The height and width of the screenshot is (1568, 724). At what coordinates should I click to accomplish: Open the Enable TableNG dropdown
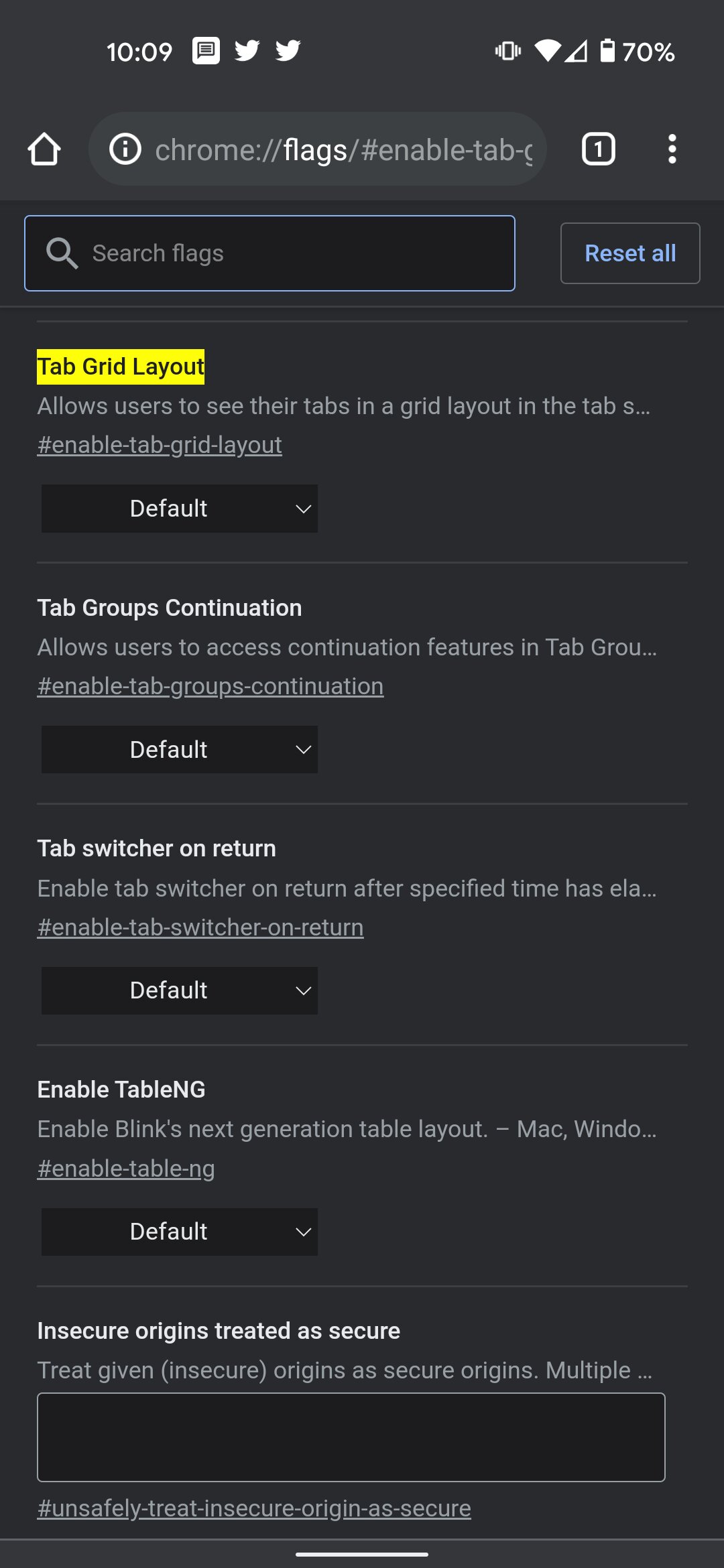click(x=180, y=1232)
